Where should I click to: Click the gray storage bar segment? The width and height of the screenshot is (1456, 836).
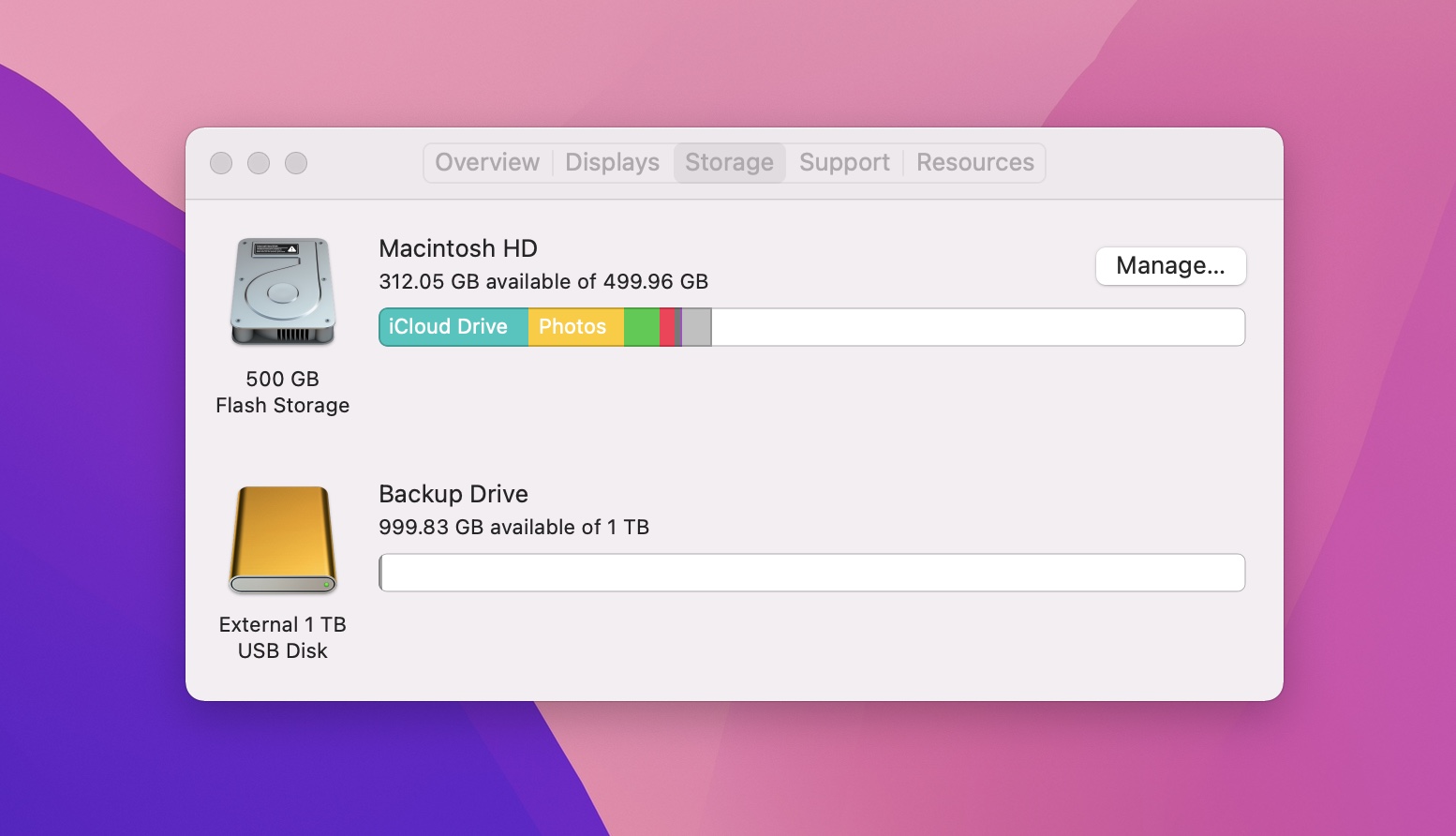pyautogui.click(x=696, y=327)
